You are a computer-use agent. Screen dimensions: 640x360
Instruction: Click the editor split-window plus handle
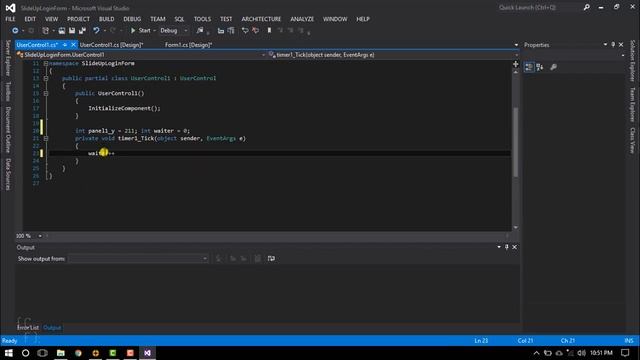(x=516, y=64)
